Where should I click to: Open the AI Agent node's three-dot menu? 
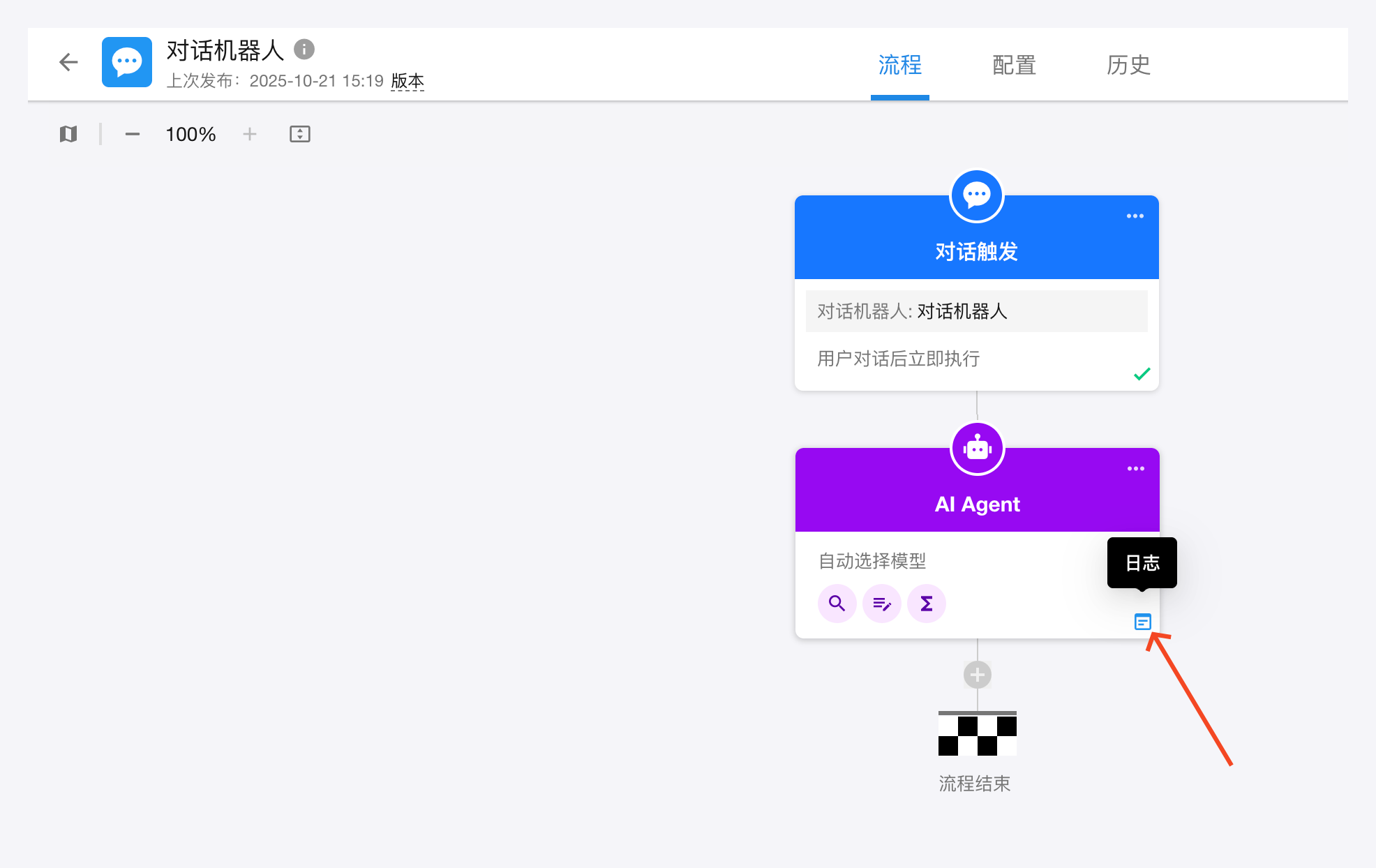[x=1136, y=469]
